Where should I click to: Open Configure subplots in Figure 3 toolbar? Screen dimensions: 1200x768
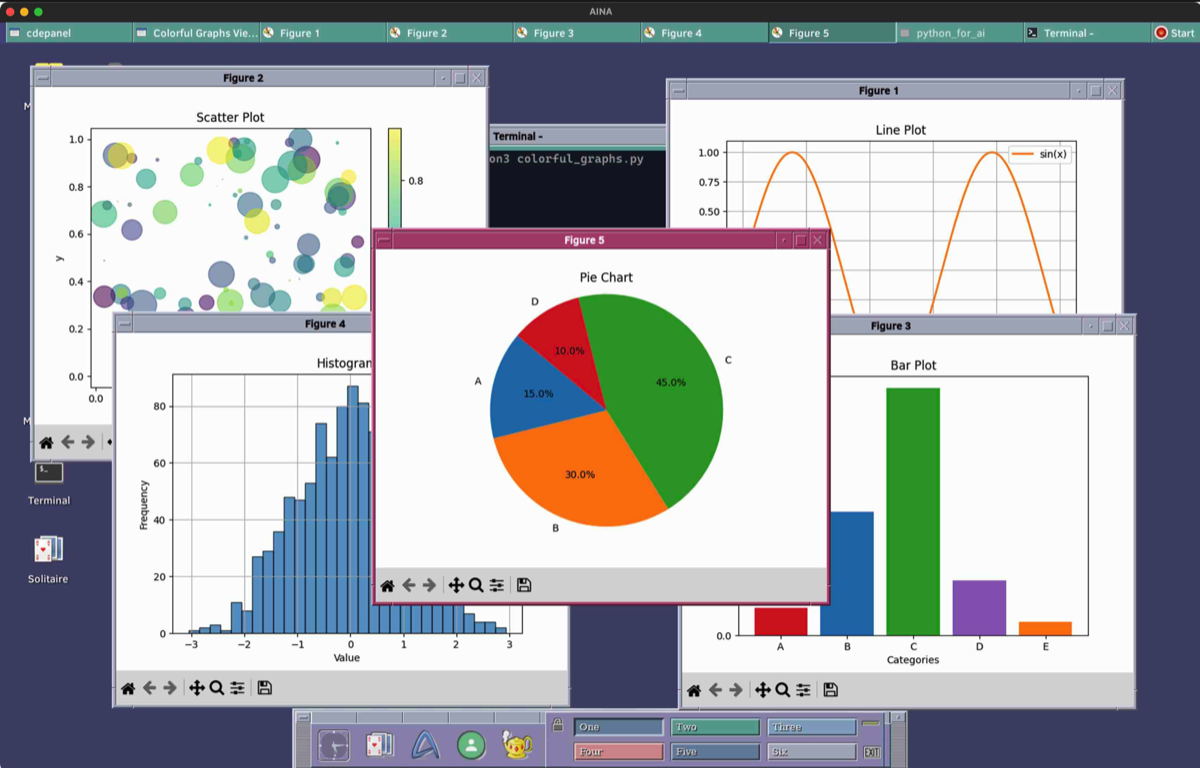coord(803,690)
